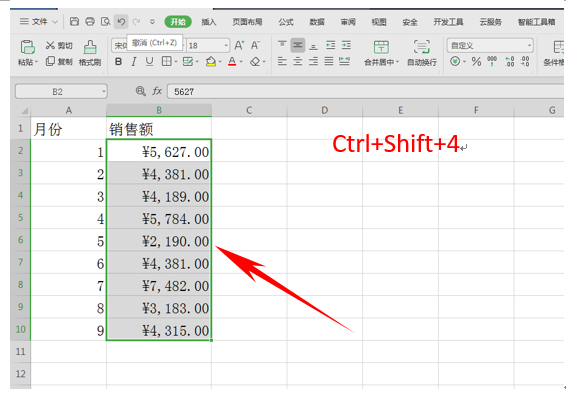Switch to the 页面布局 tab
The width and height of the screenshot is (566, 396).
pyautogui.click(x=247, y=22)
